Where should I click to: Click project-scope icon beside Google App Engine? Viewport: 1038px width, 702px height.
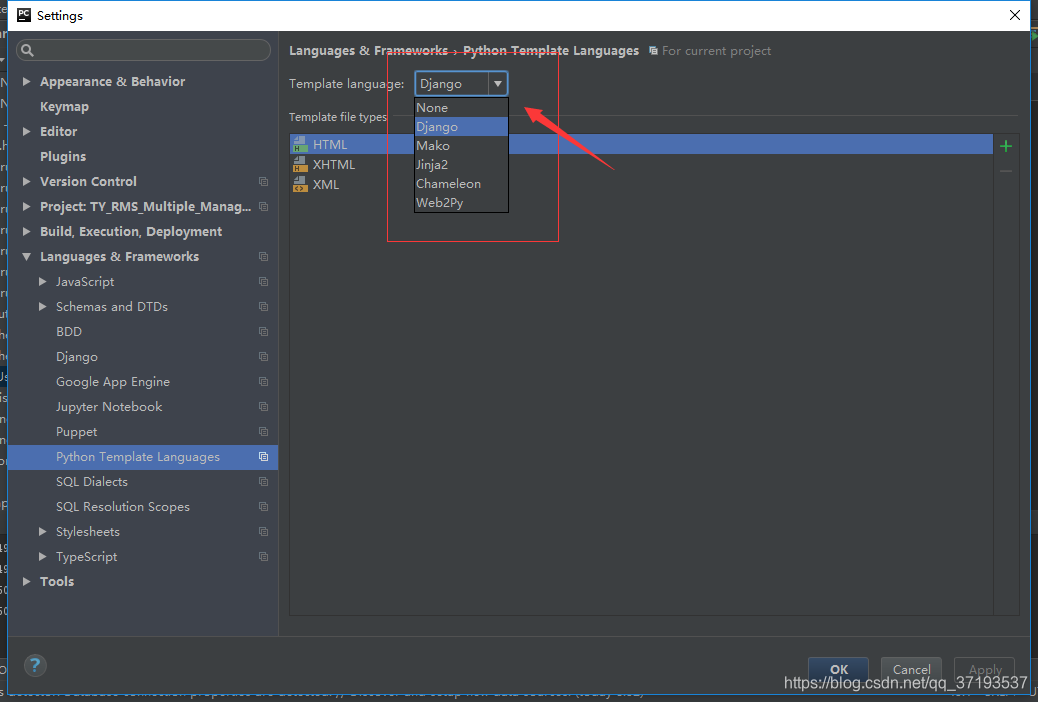263,381
